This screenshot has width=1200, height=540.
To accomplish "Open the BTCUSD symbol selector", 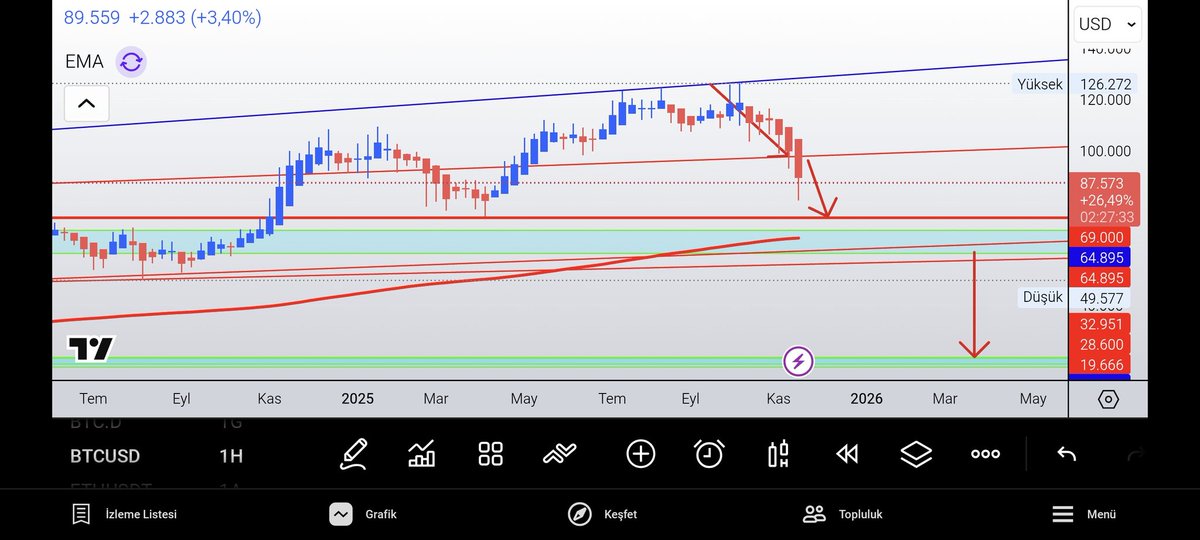I will [105, 456].
